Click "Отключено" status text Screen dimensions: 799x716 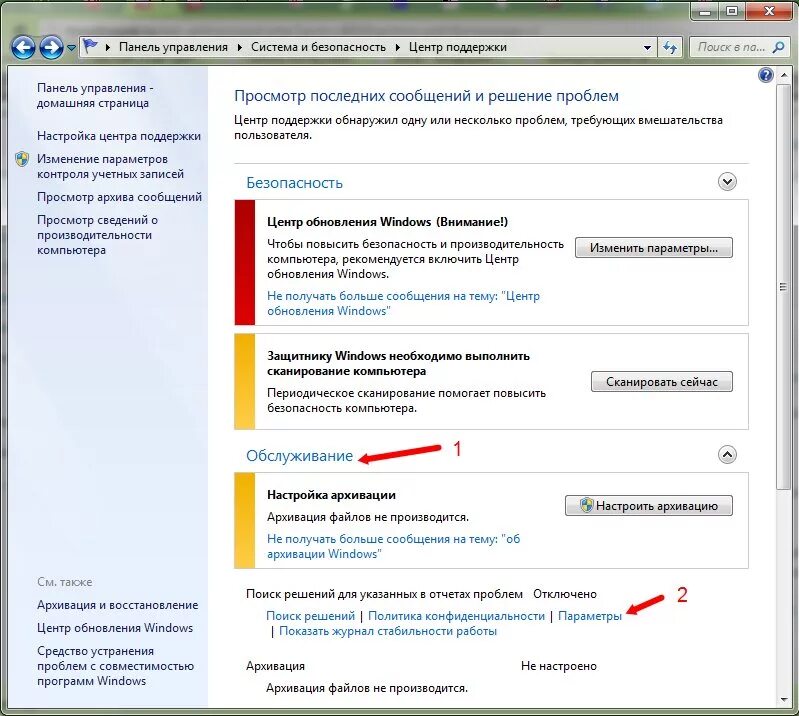[565, 594]
